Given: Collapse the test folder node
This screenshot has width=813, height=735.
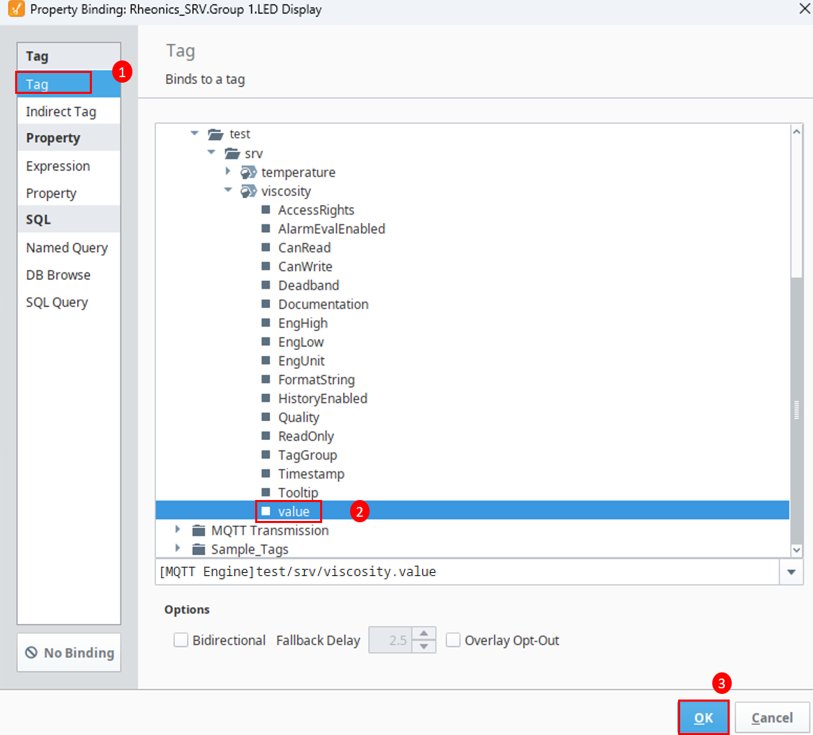Looking at the screenshot, I should [x=194, y=133].
